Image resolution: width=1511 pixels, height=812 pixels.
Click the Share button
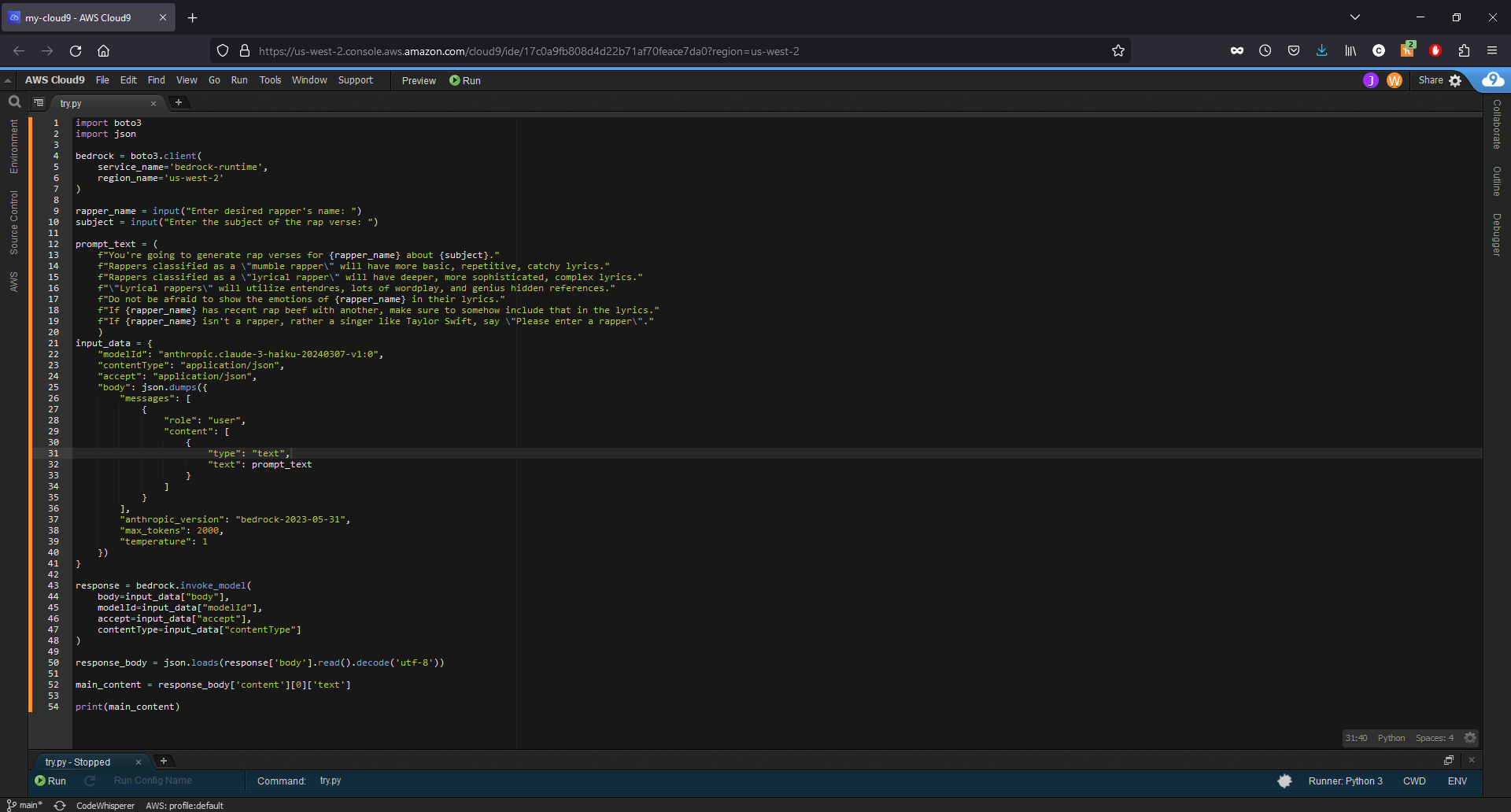point(1430,80)
